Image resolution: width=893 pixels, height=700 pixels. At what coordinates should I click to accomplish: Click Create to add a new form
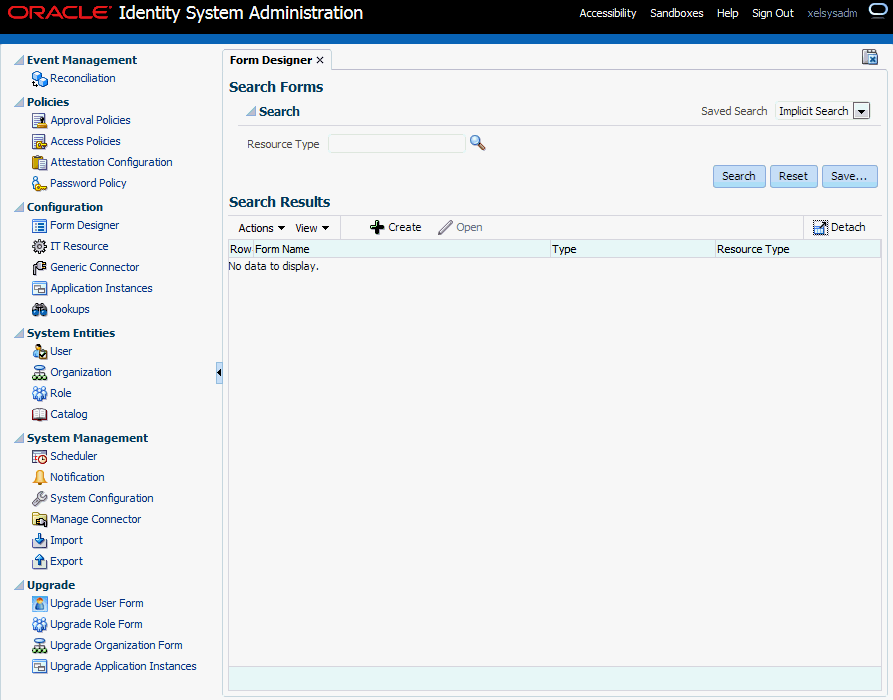[396, 227]
